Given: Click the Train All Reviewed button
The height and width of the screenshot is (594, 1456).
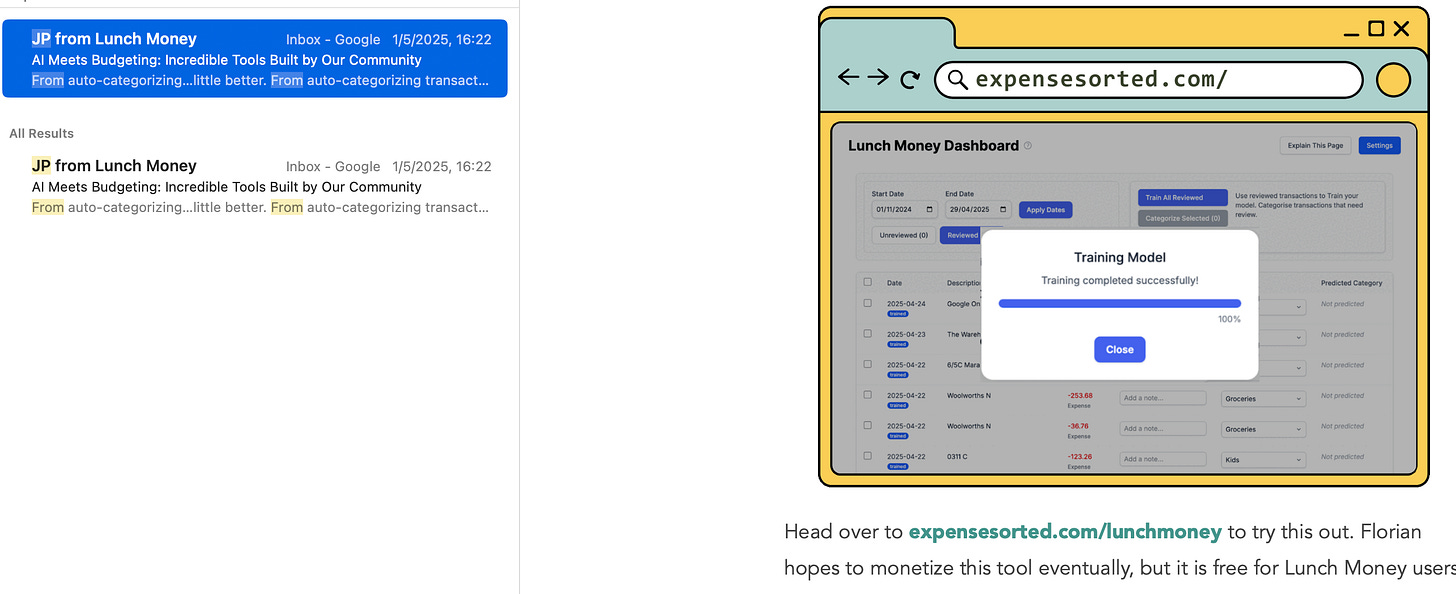Looking at the screenshot, I should [x=1183, y=198].
